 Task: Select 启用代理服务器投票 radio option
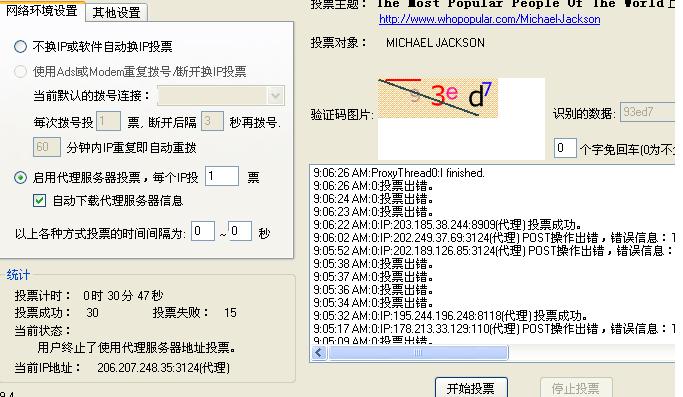click(20, 177)
